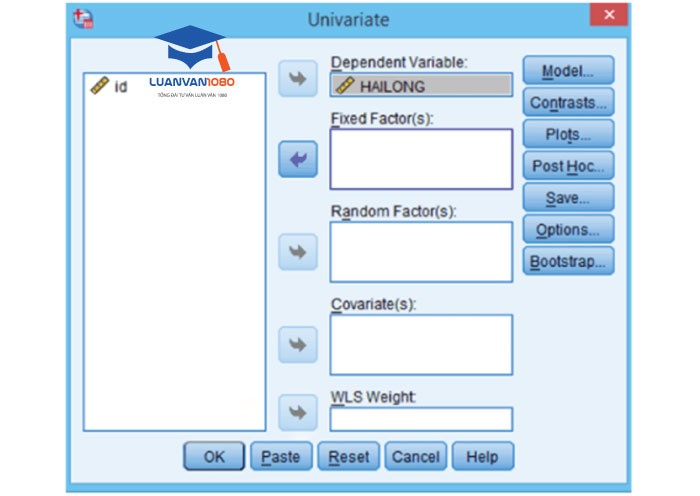Screen dimensions: 700x496
Task: Click the OK button
Action: point(214,456)
